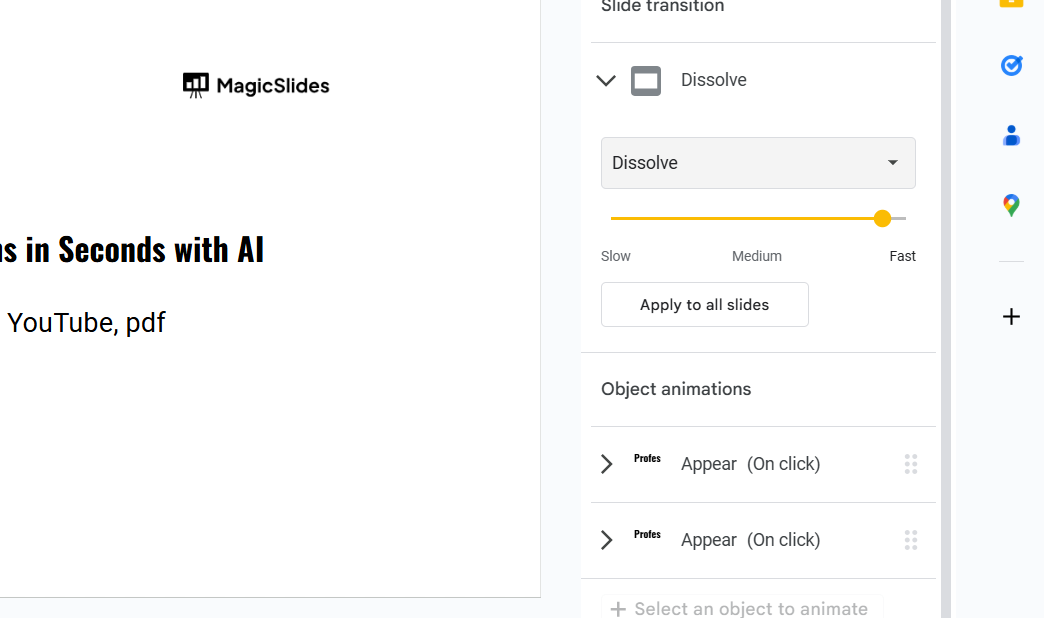
Task: Collapse the Dissolve slide transition section
Action: (x=606, y=81)
